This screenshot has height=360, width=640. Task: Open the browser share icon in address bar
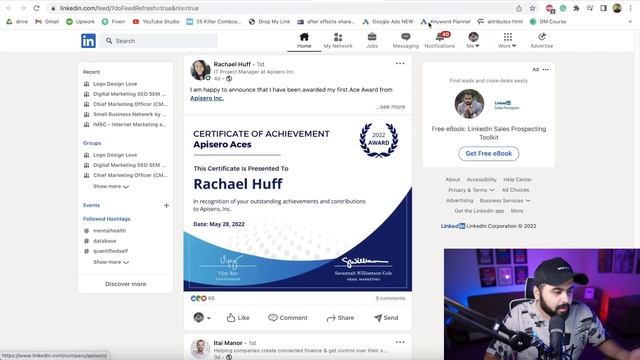(x=519, y=8)
